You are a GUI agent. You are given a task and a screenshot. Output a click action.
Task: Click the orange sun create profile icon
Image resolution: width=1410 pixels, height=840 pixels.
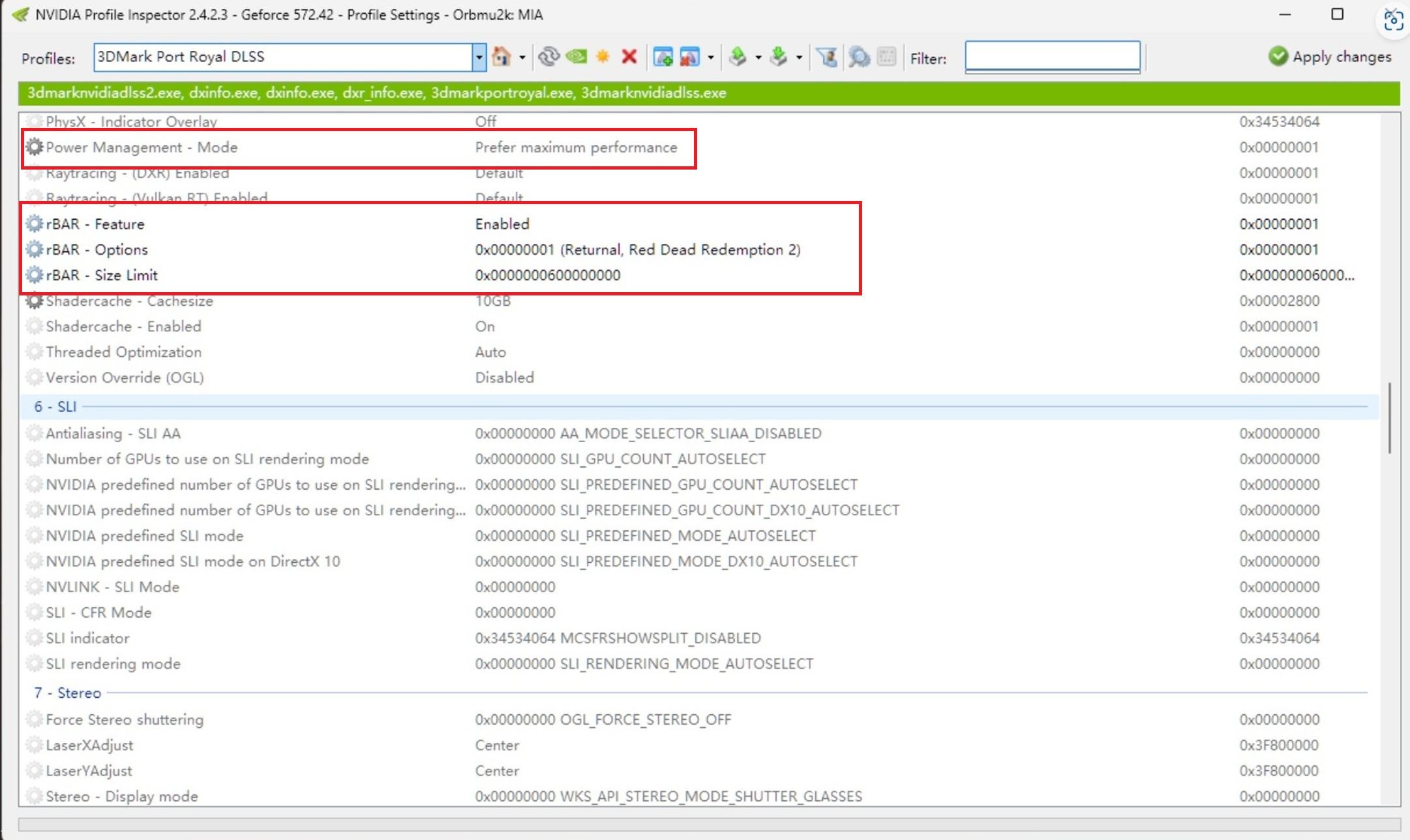(603, 57)
